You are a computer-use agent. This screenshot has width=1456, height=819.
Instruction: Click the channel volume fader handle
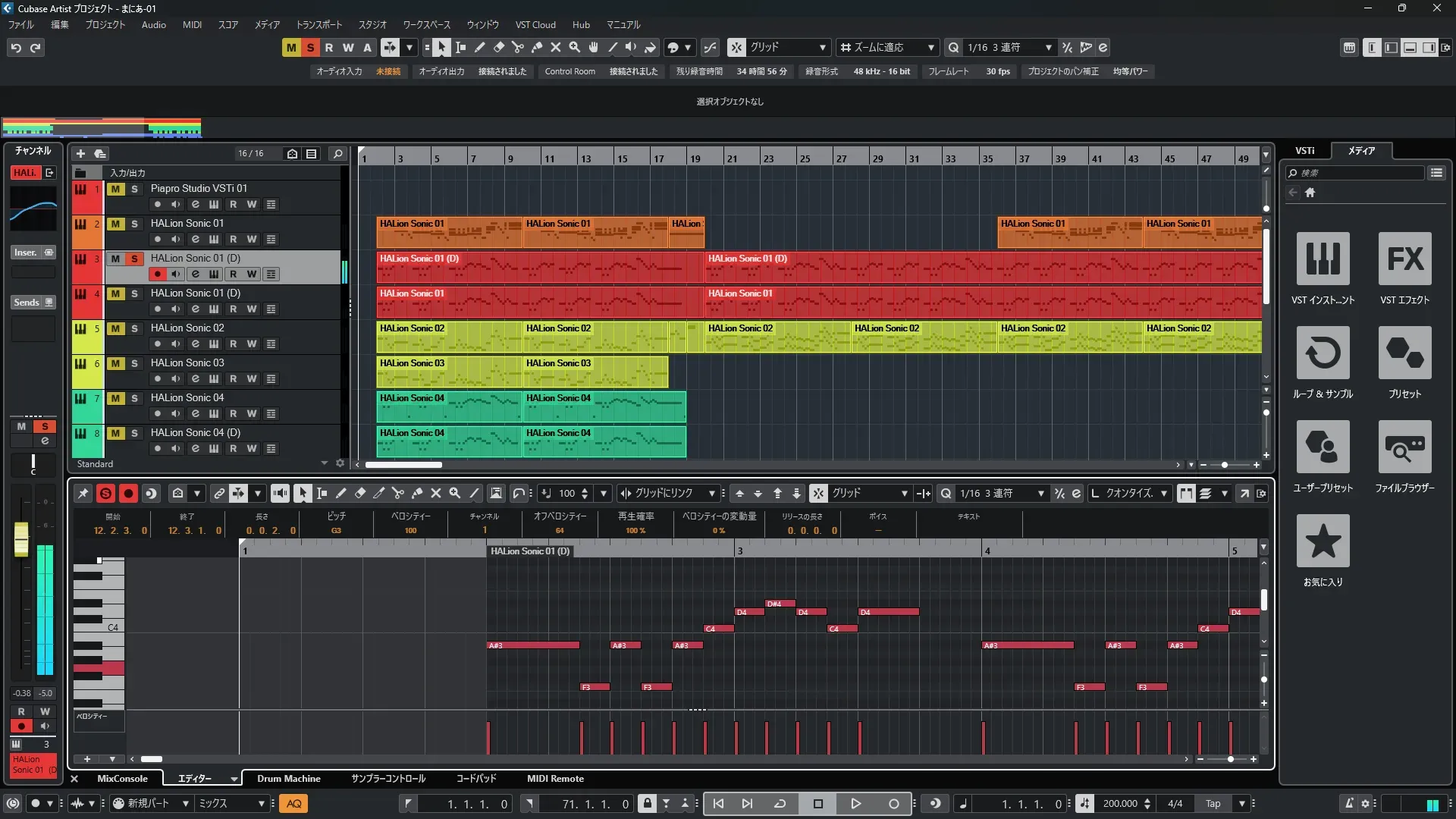[x=21, y=538]
